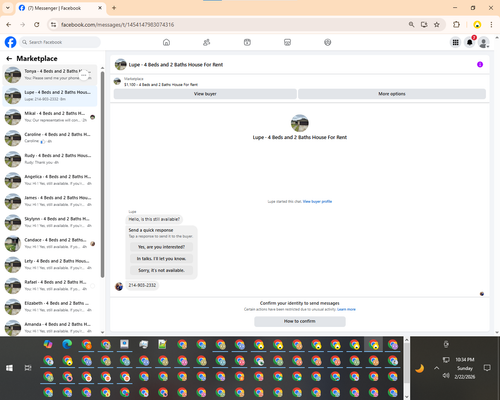This screenshot has width=500, height=400.
Task: Open Marketplace storefront icon in navigation
Action: (287, 42)
